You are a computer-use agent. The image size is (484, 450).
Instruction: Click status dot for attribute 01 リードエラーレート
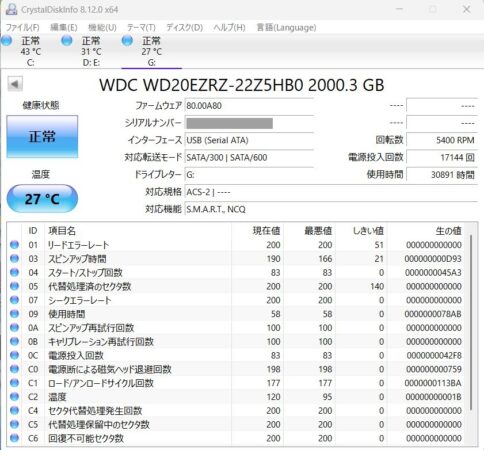coord(14,245)
